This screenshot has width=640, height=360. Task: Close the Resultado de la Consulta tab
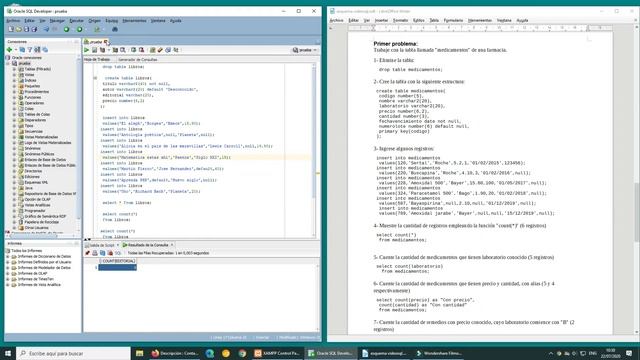click(172, 245)
